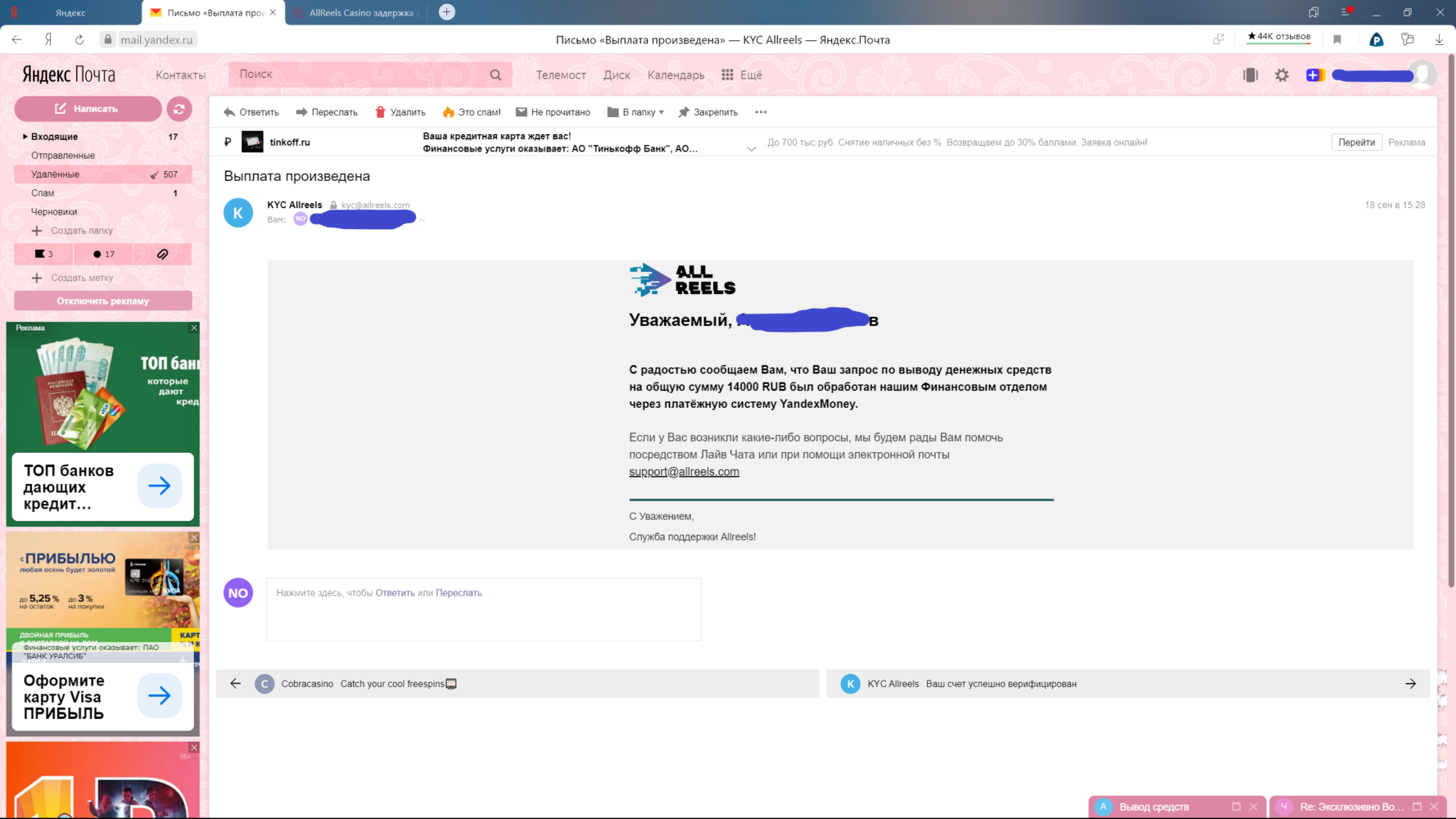Close the Письмо «Выплата browser tab
The height and width of the screenshot is (819, 1456).
coord(273,12)
